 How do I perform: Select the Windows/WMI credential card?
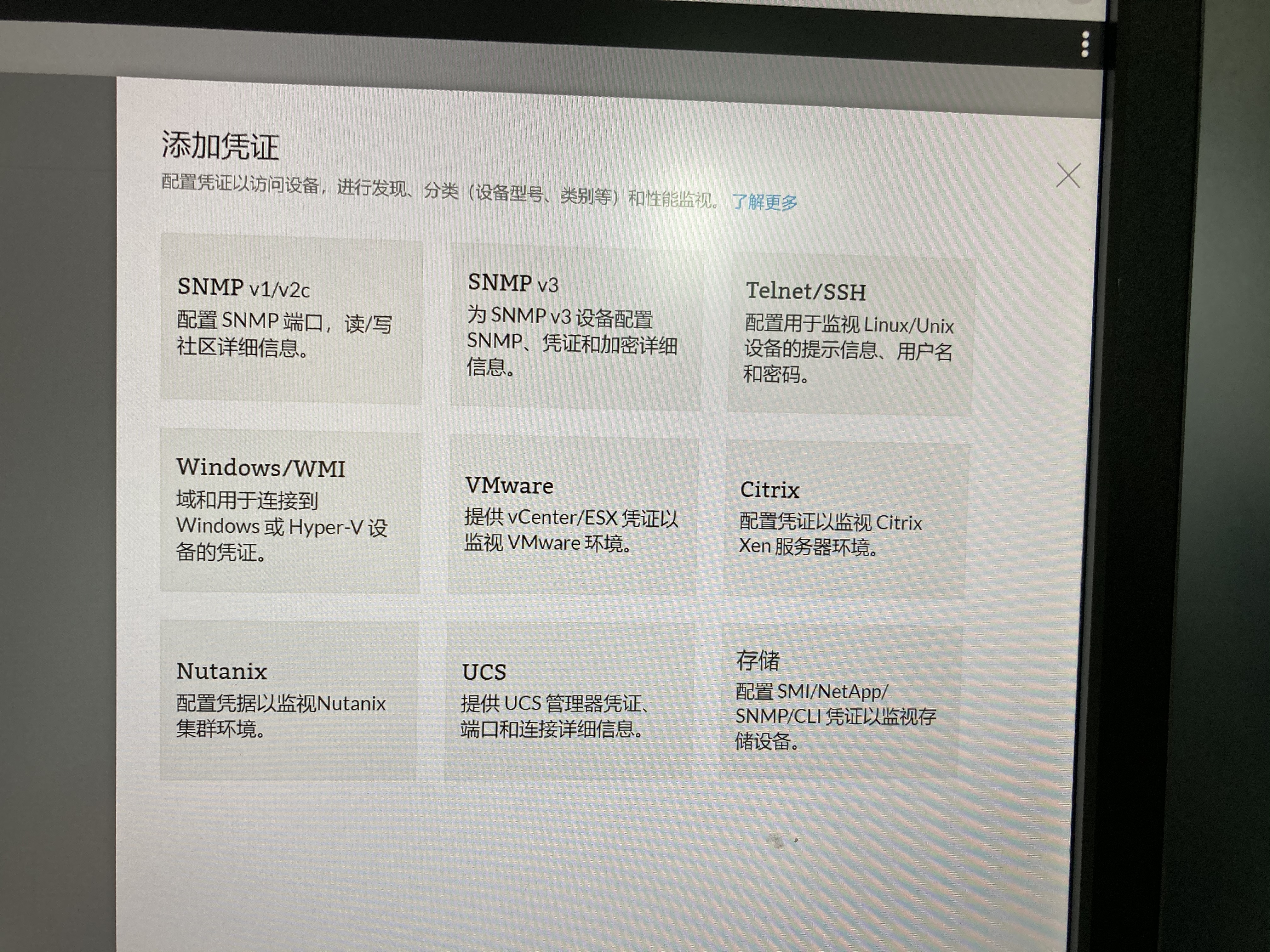(x=261, y=468)
